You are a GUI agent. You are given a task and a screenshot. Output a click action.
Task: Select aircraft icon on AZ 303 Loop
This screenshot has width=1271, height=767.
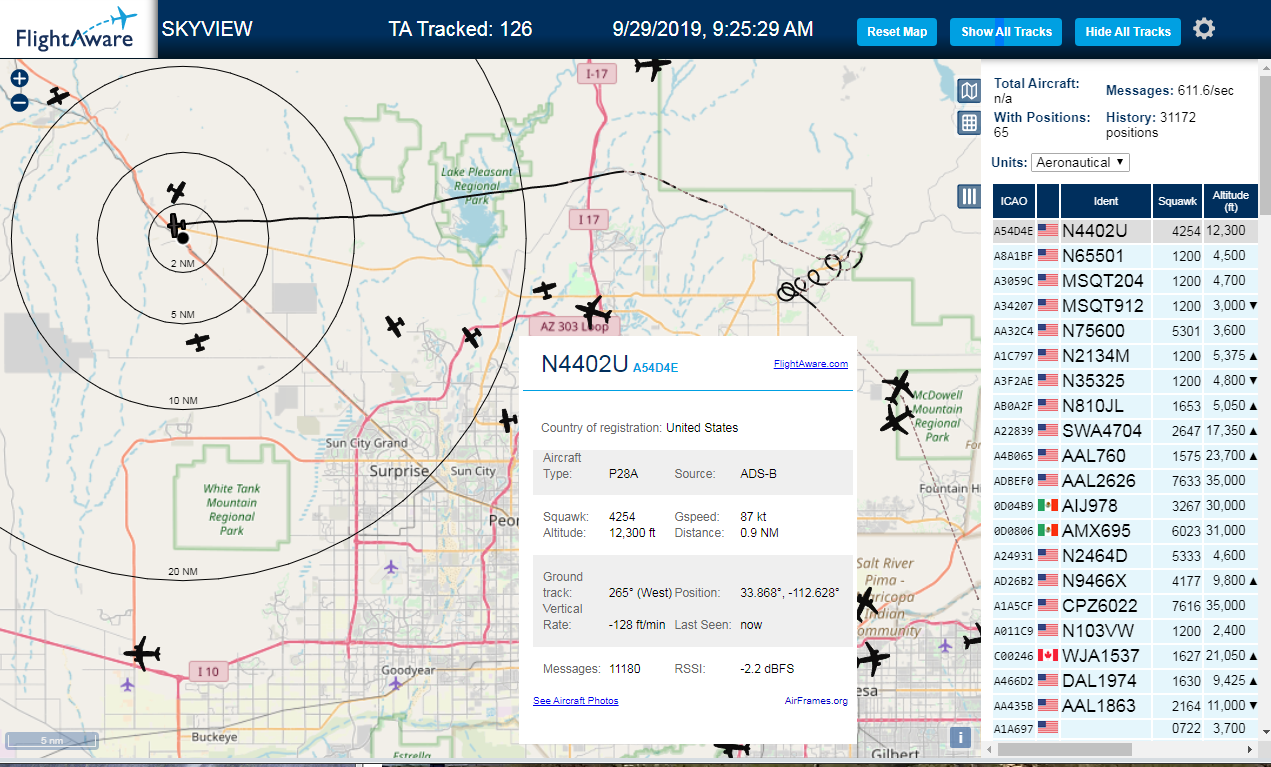(x=594, y=310)
